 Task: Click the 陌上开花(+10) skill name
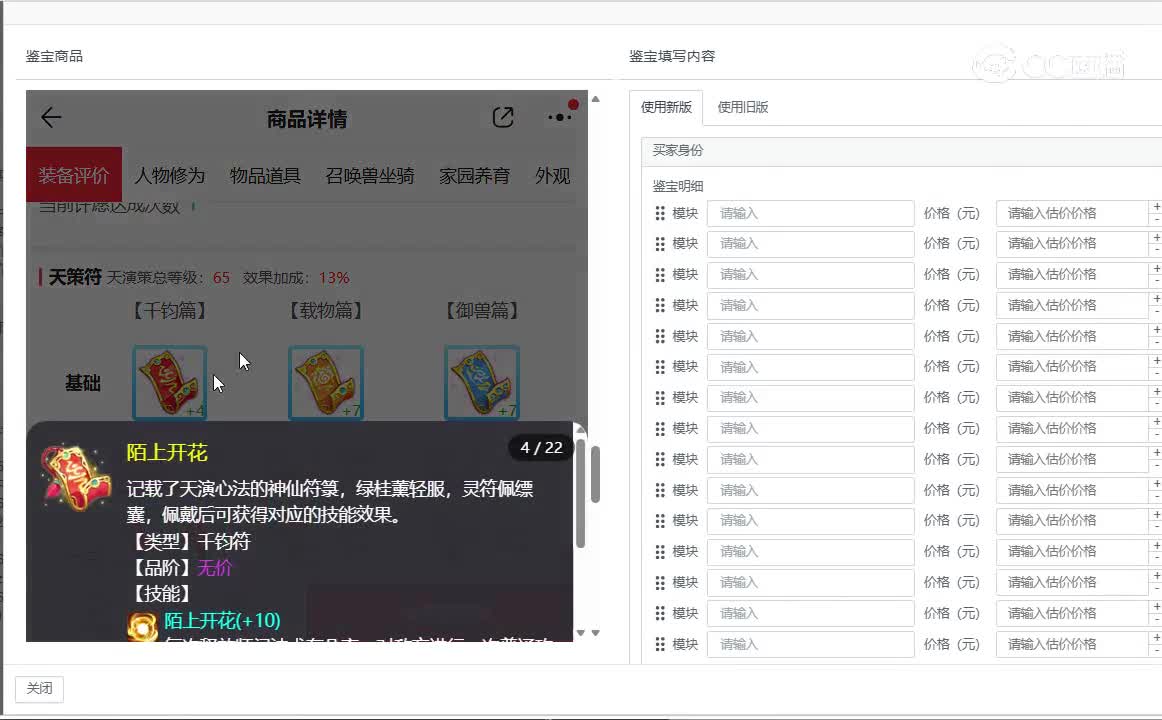[x=222, y=621]
